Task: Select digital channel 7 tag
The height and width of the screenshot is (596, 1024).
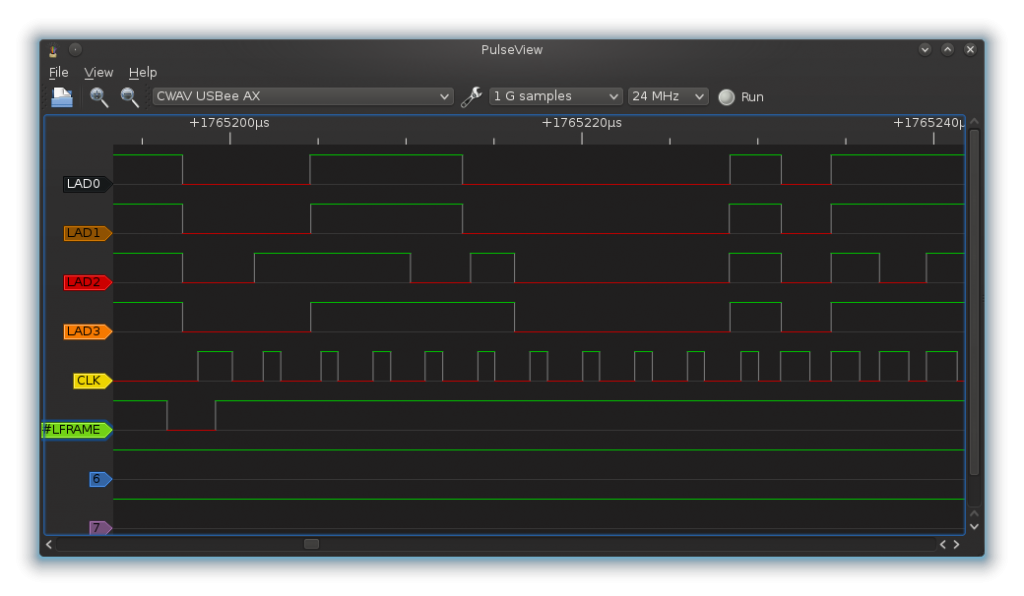Action: 99,528
